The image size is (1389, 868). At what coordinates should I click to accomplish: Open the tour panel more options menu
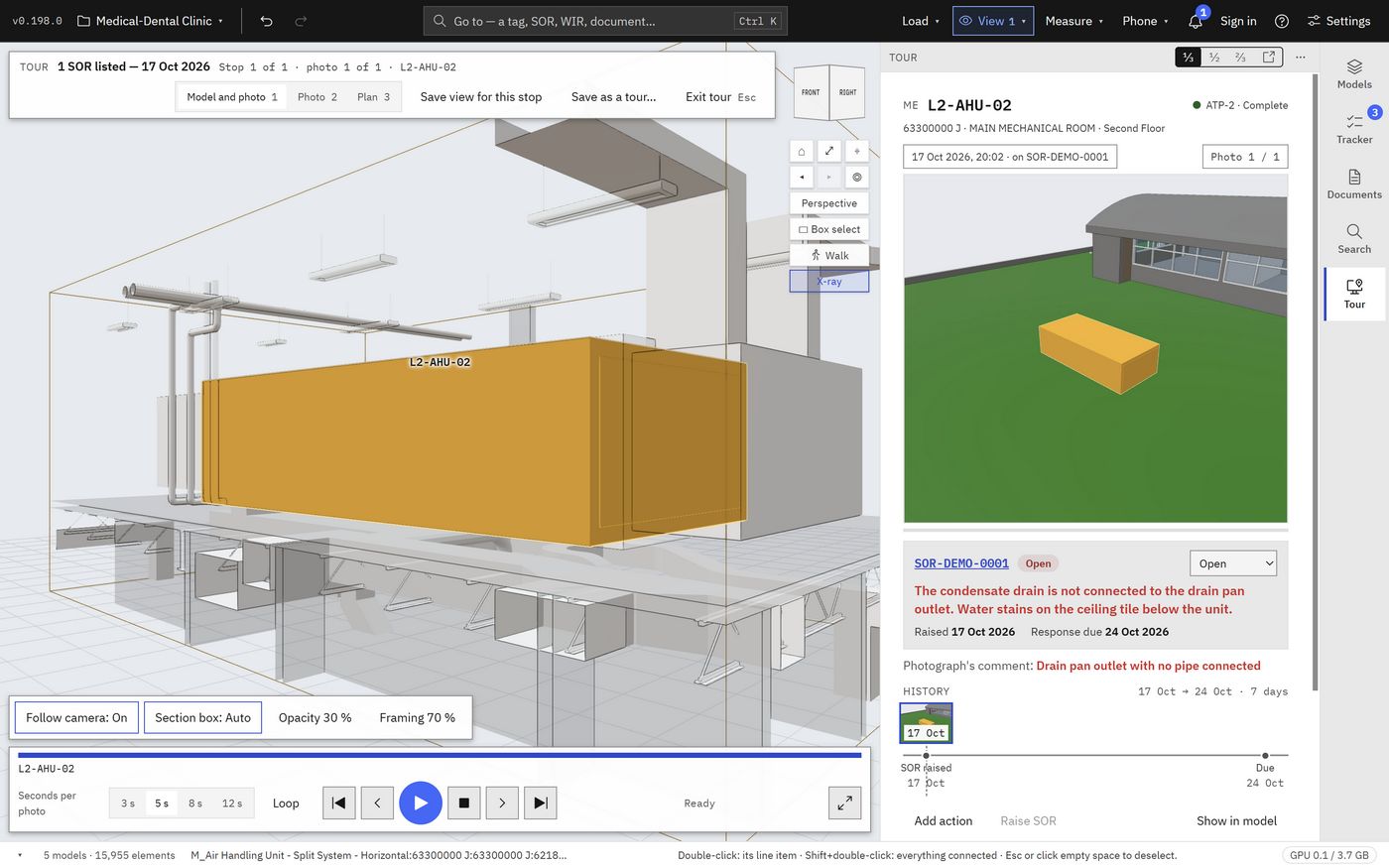coord(1301,58)
